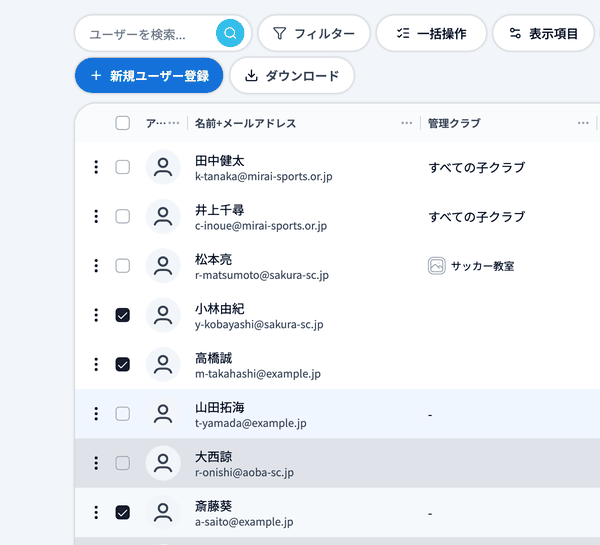This screenshot has width=600, height=545.
Task: Click email t-yamada@example.jp
Action: tap(251, 423)
